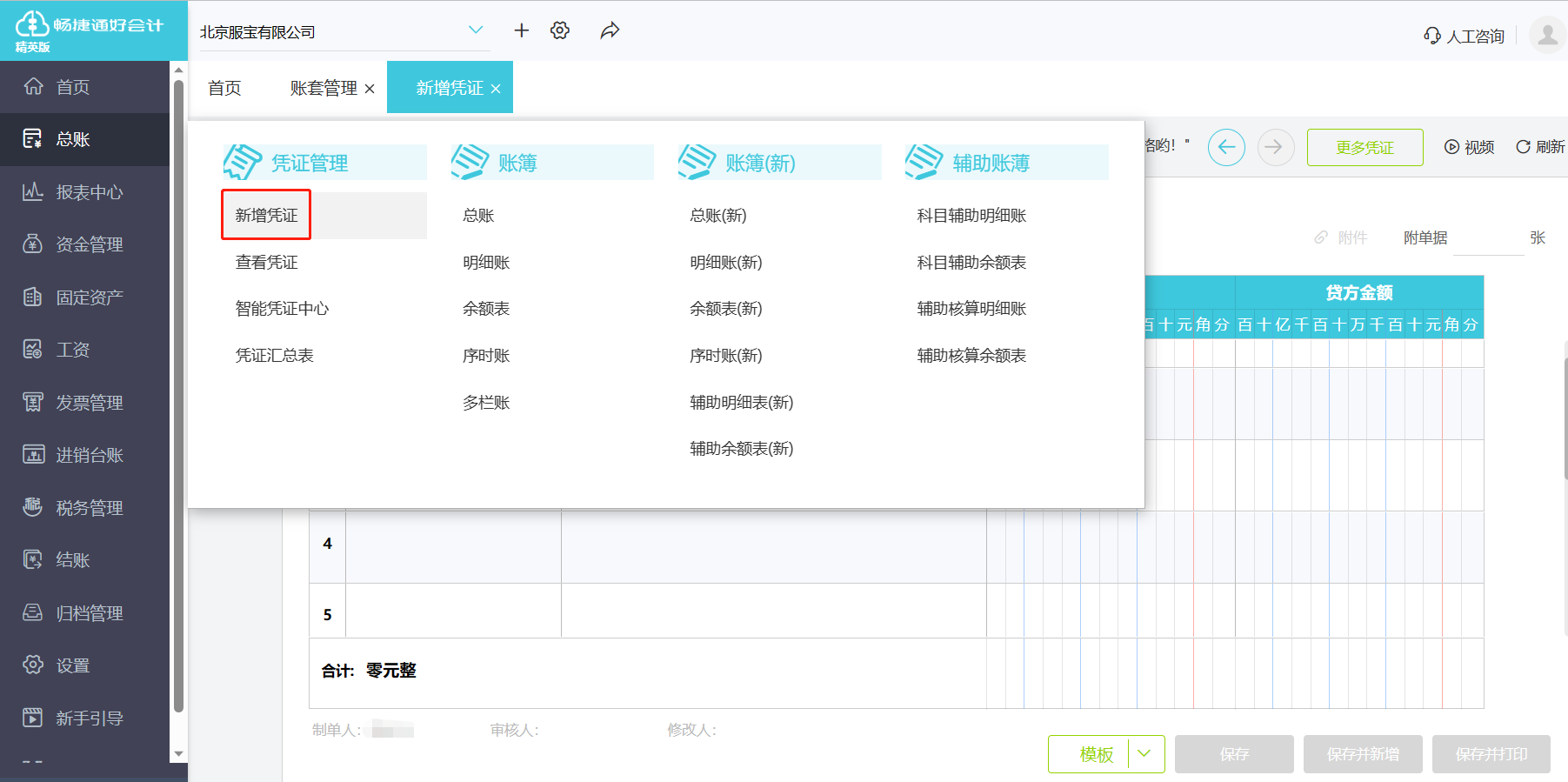Open 科目辅助明细账 menu entry
The image size is (1568, 782).
pos(971,215)
